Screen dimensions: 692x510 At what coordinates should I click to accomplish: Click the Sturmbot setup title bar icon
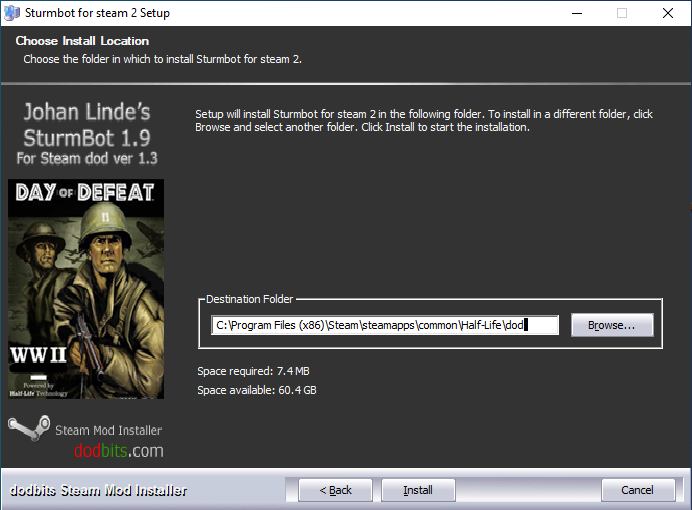click(x=11, y=13)
